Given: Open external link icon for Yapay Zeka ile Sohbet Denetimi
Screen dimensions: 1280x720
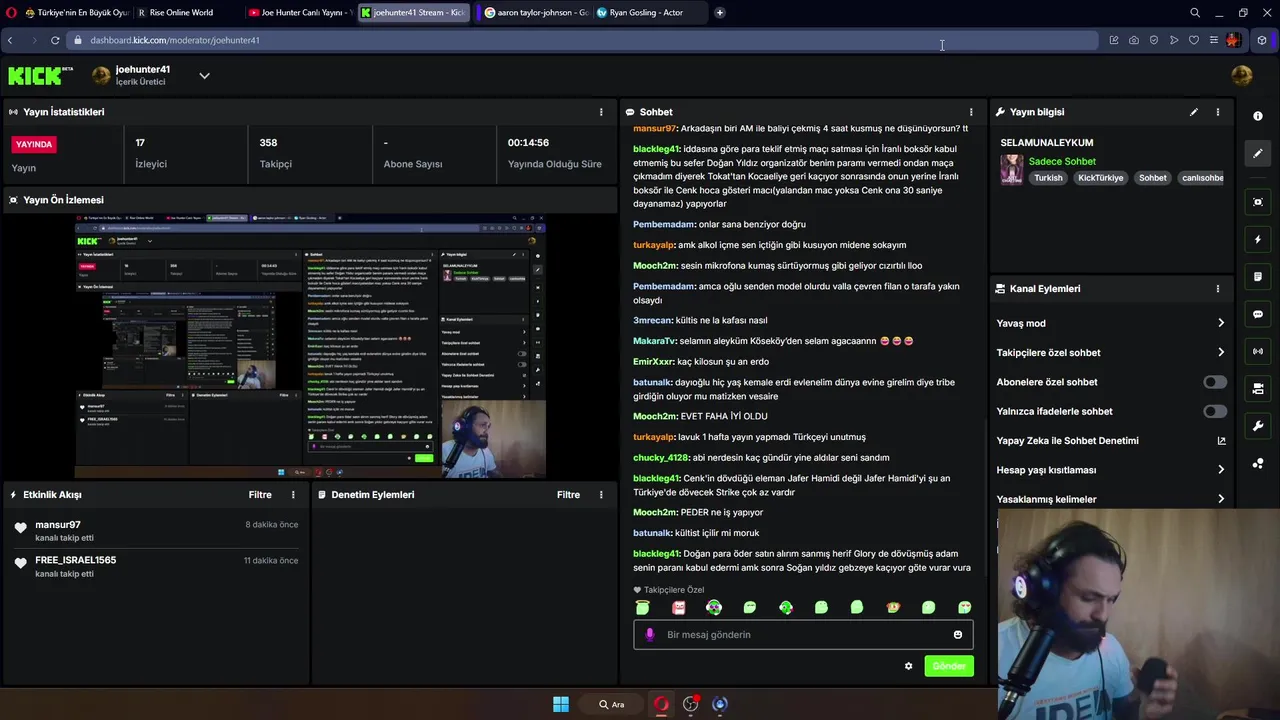Looking at the screenshot, I should pos(1221,441).
